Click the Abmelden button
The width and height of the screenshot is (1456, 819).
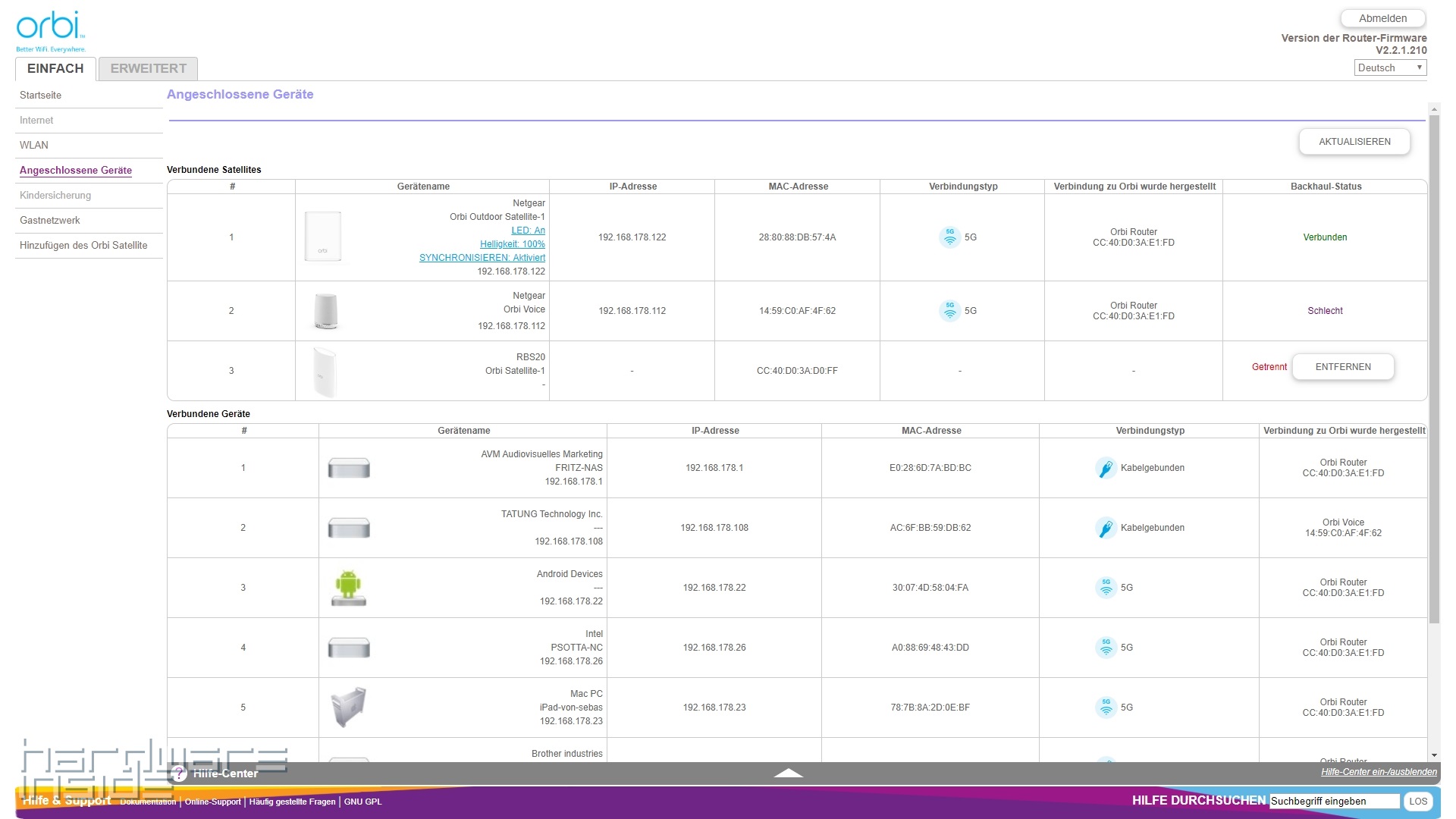pyautogui.click(x=1382, y=18)
